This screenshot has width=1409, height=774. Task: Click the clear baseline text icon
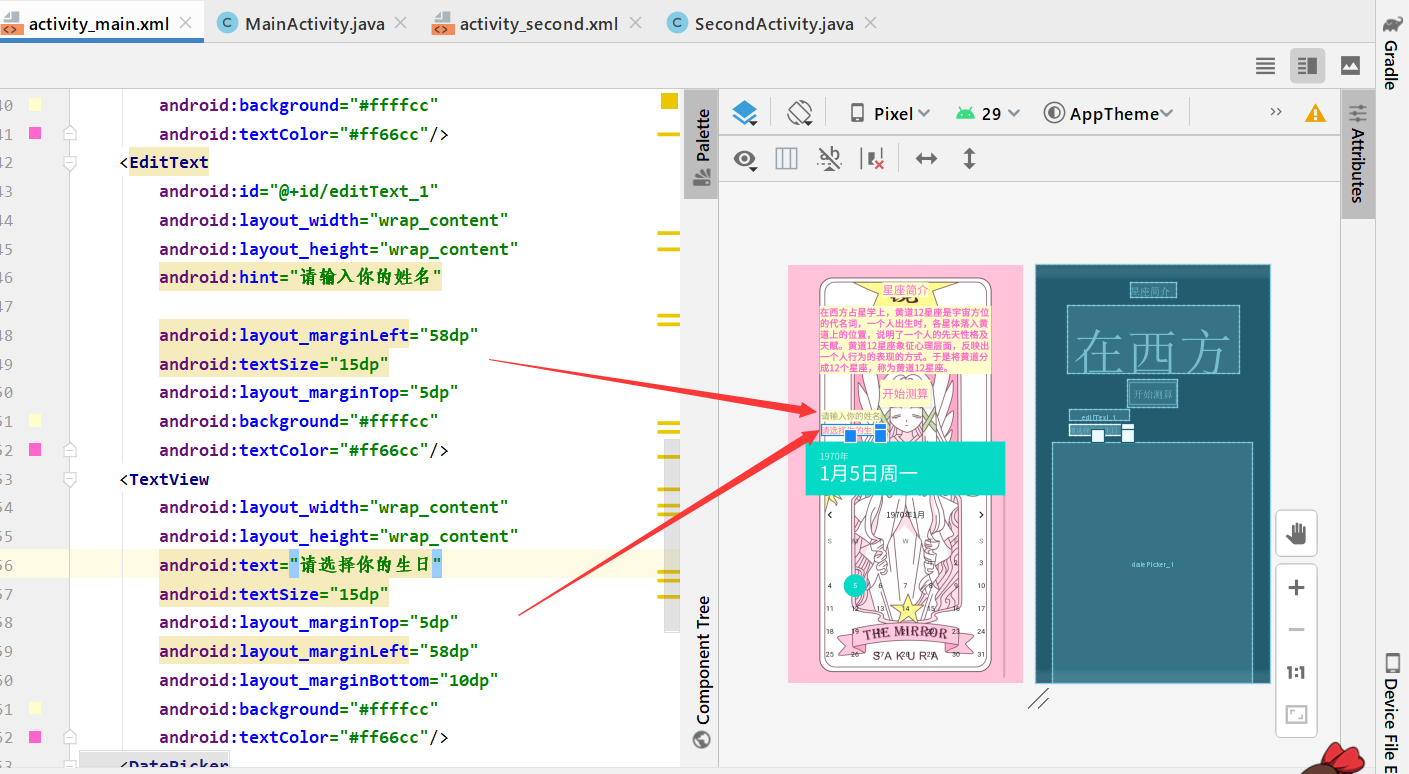pyautogui.click(x=830, y=159)
